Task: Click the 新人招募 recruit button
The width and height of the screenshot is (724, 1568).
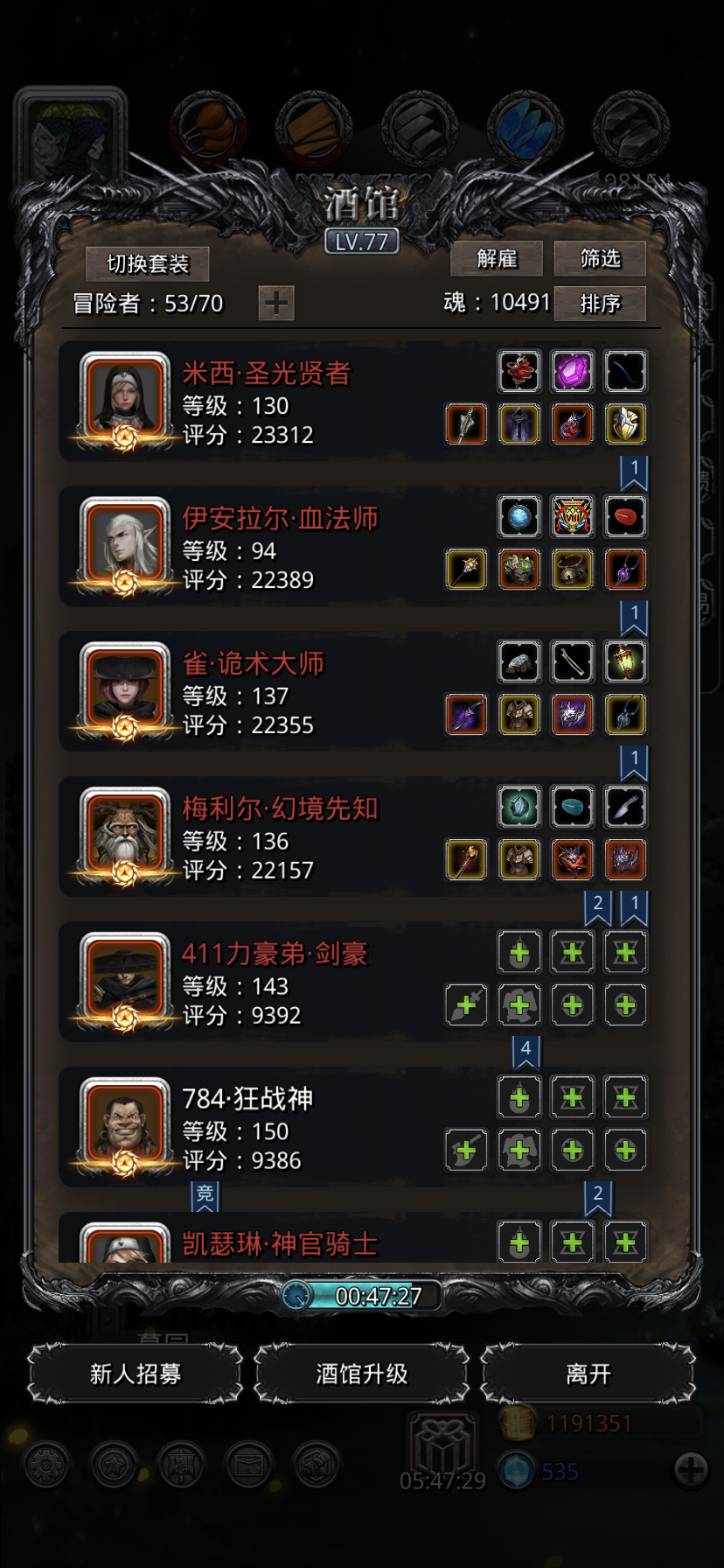Action: point(136,1374)
